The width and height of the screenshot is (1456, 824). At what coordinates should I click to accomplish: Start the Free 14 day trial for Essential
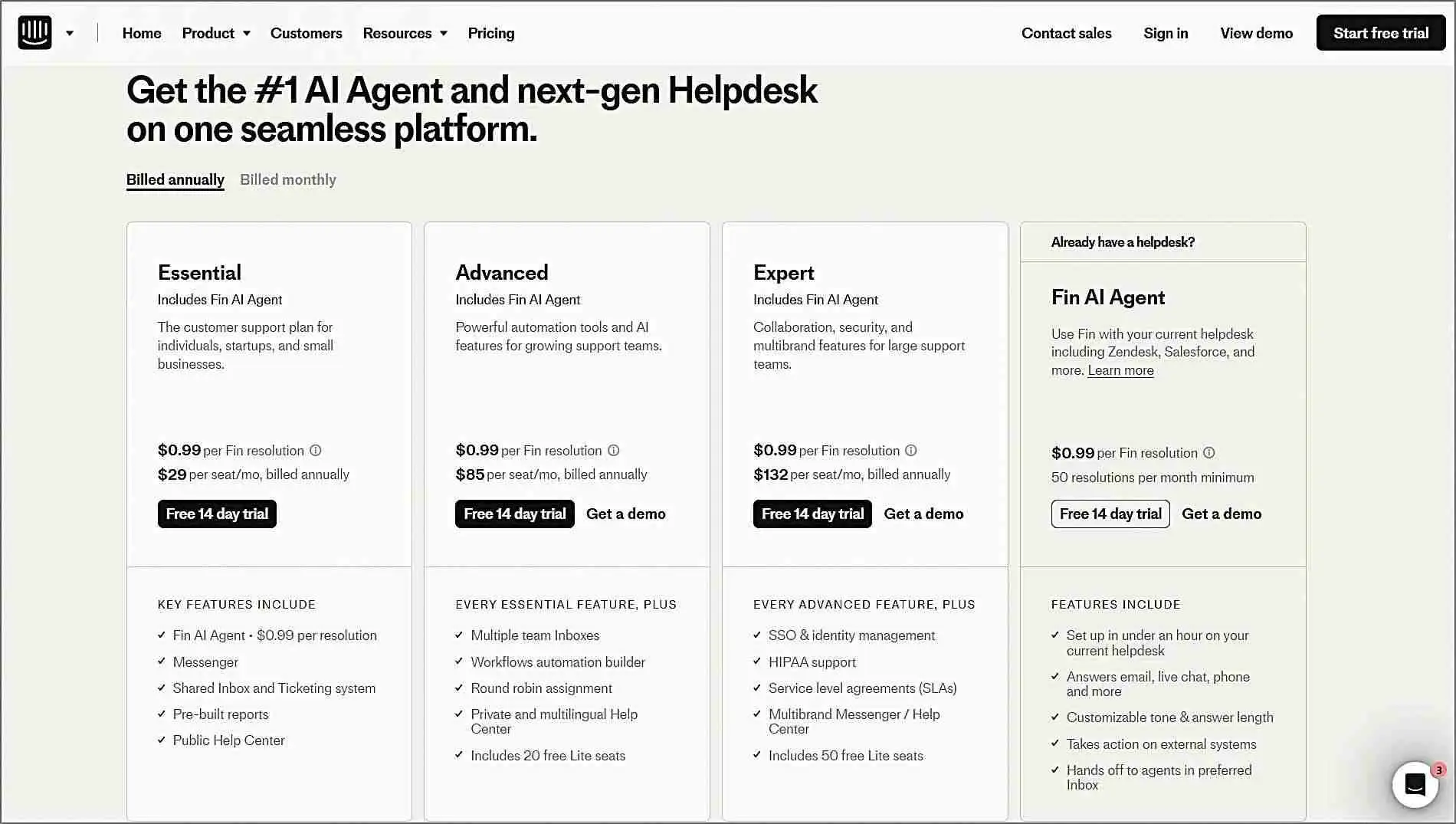tap(217, 514)
